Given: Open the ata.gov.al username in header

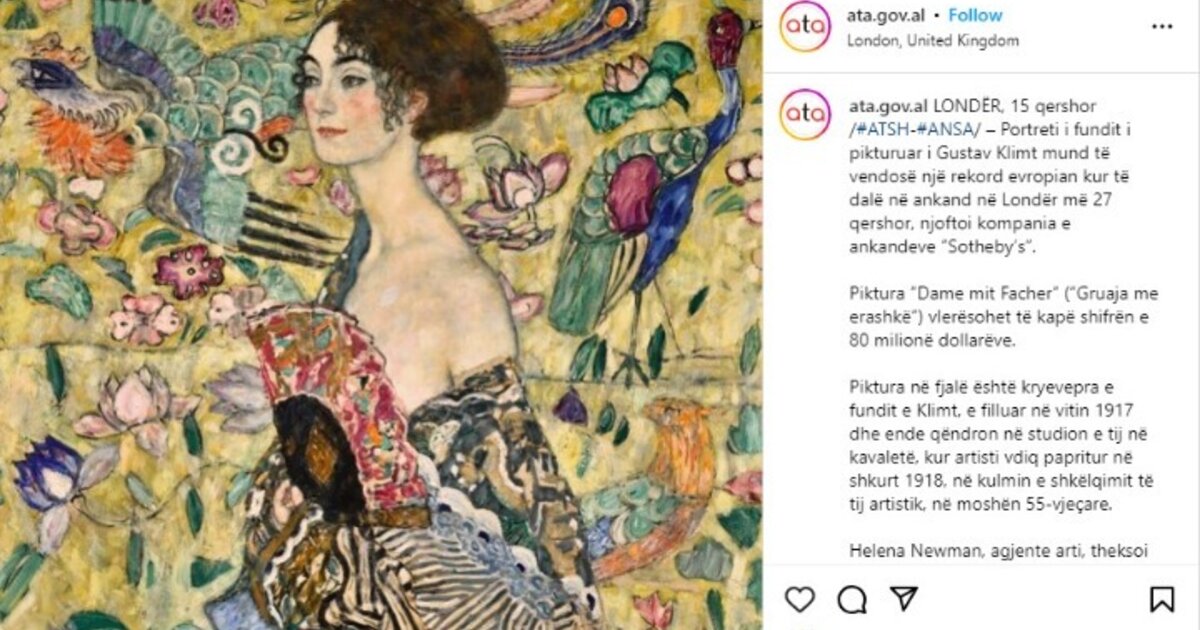Looking at the screenshot, I should [x=886, y=16].
